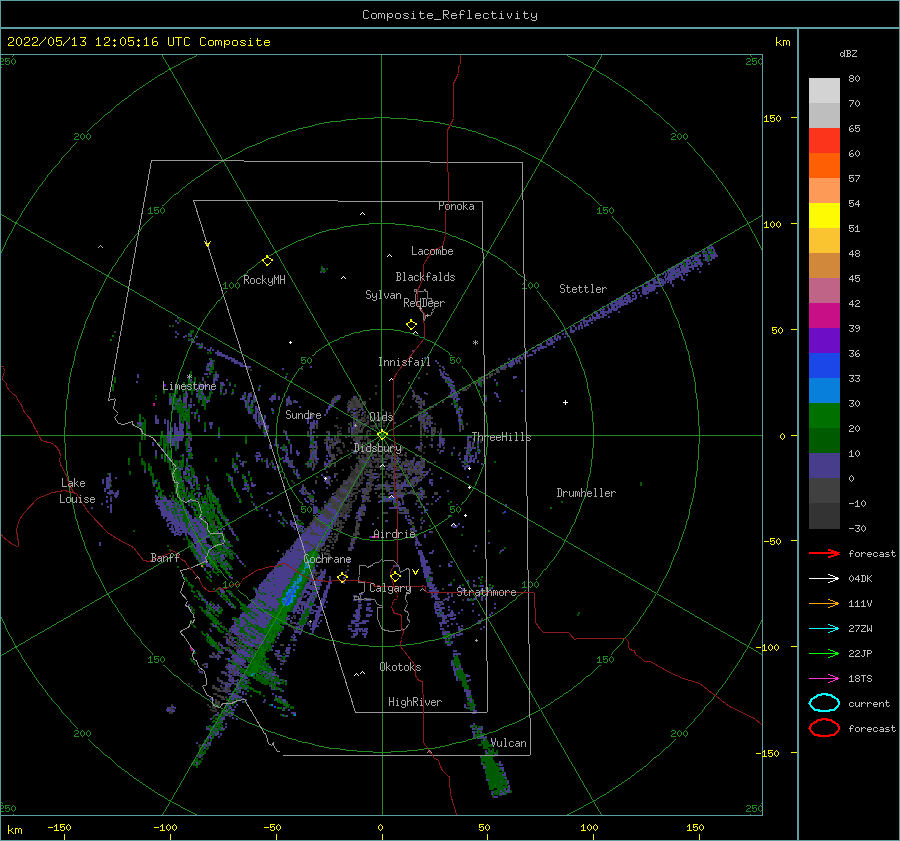
Task: Click the Ponoka label
Action: coord(456,206)
